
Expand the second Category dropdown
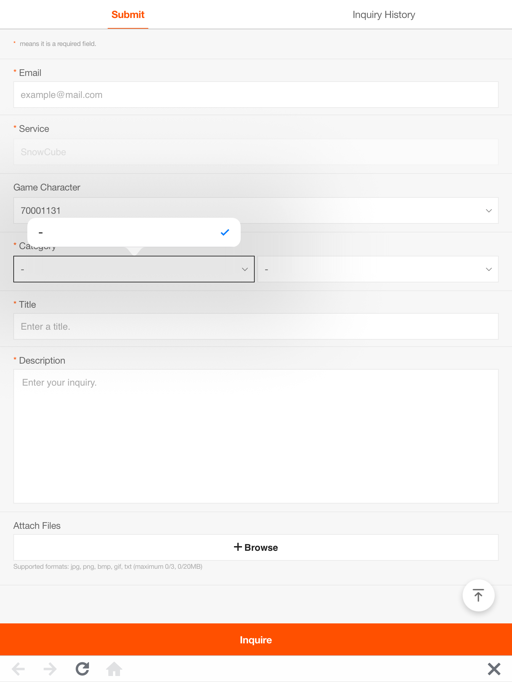click(378, 269)
